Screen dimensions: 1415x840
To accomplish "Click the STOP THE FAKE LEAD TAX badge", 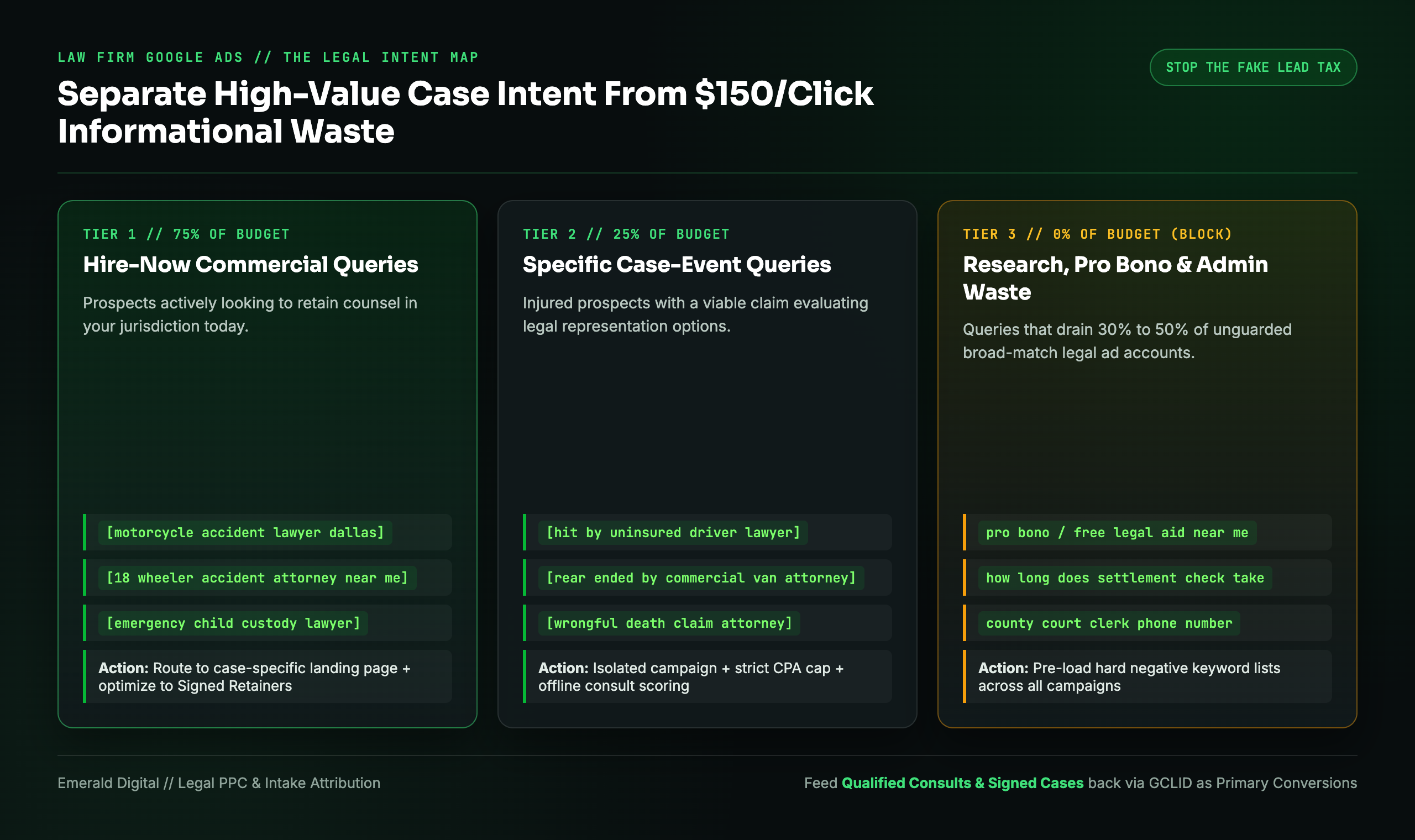I will 1252,67.
